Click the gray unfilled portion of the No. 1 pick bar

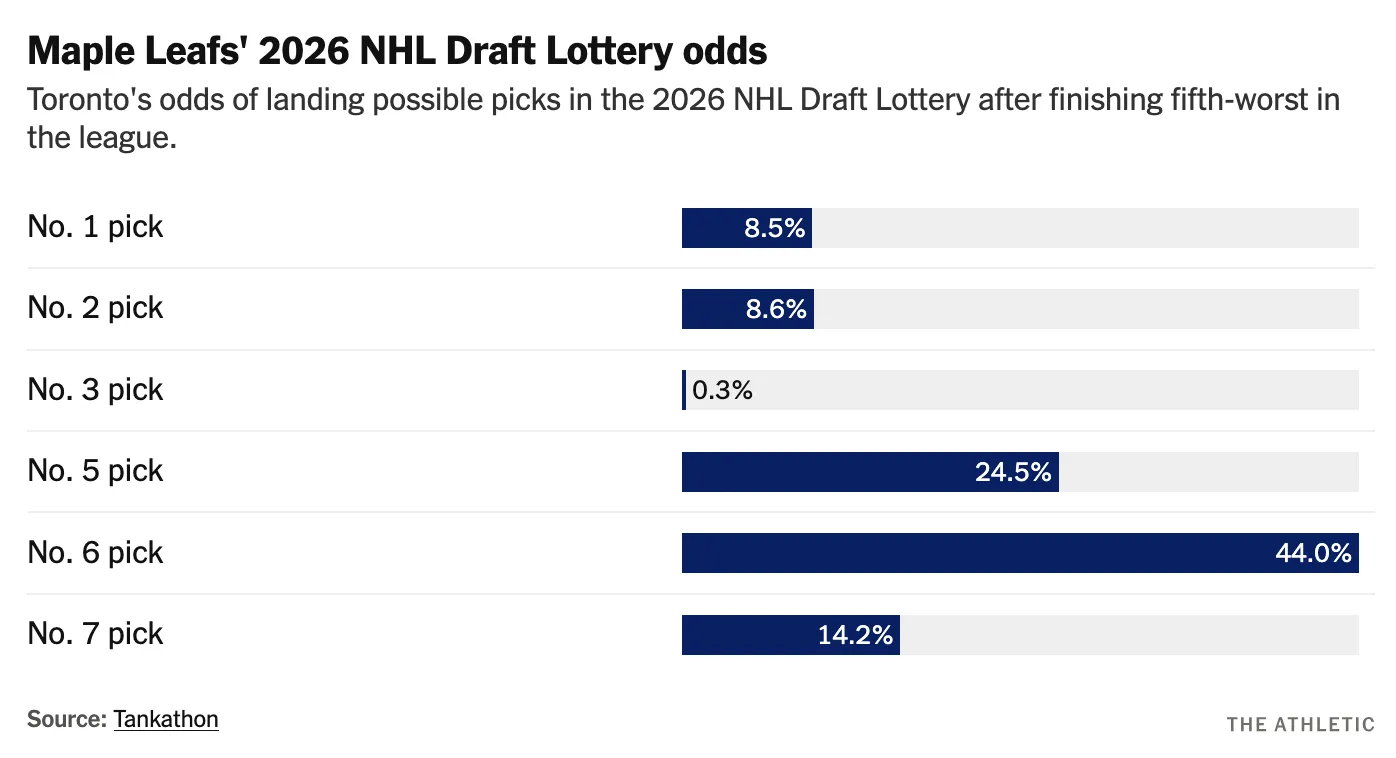(1085, 228)
